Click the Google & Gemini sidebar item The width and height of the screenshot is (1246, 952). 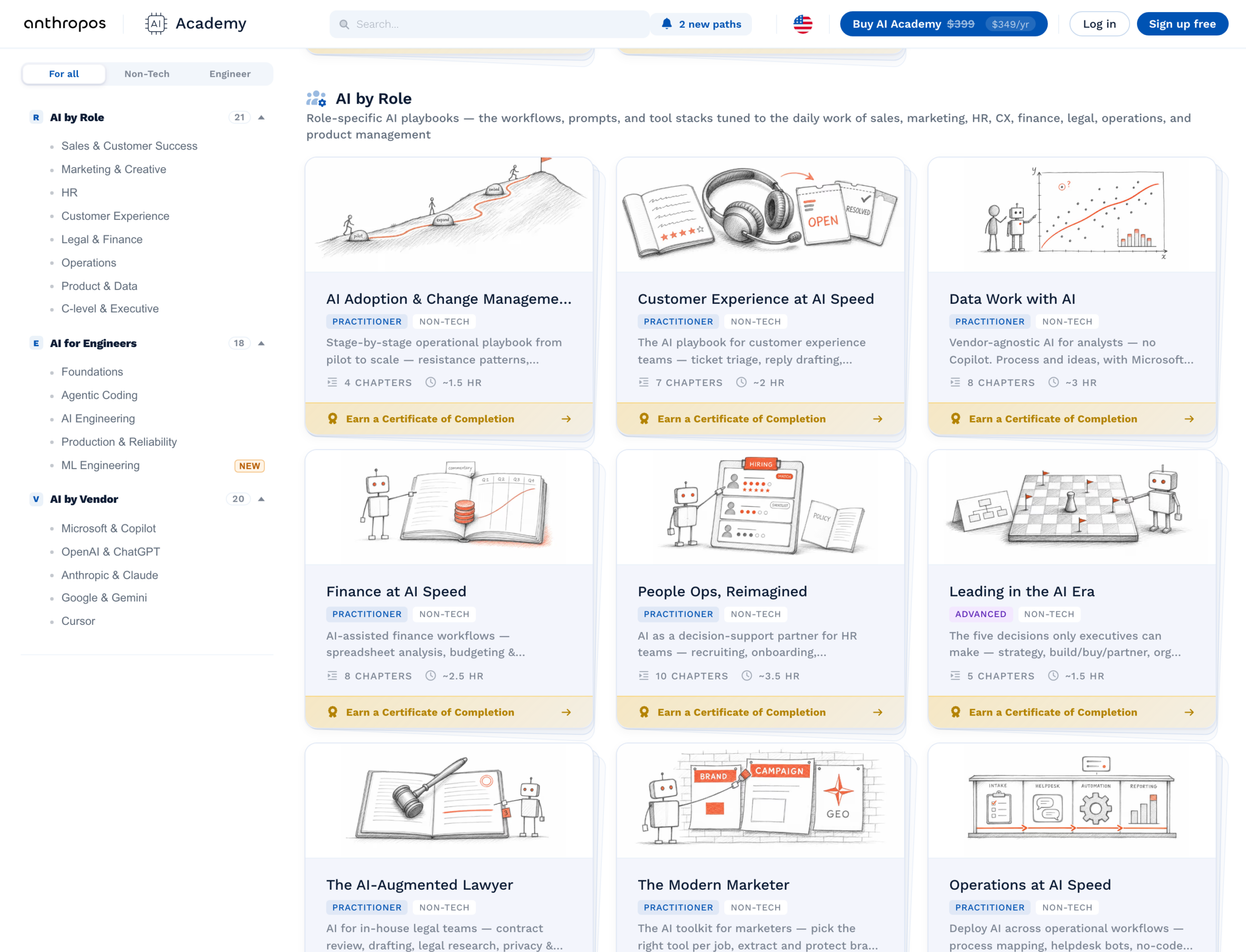tap(104, 598)
